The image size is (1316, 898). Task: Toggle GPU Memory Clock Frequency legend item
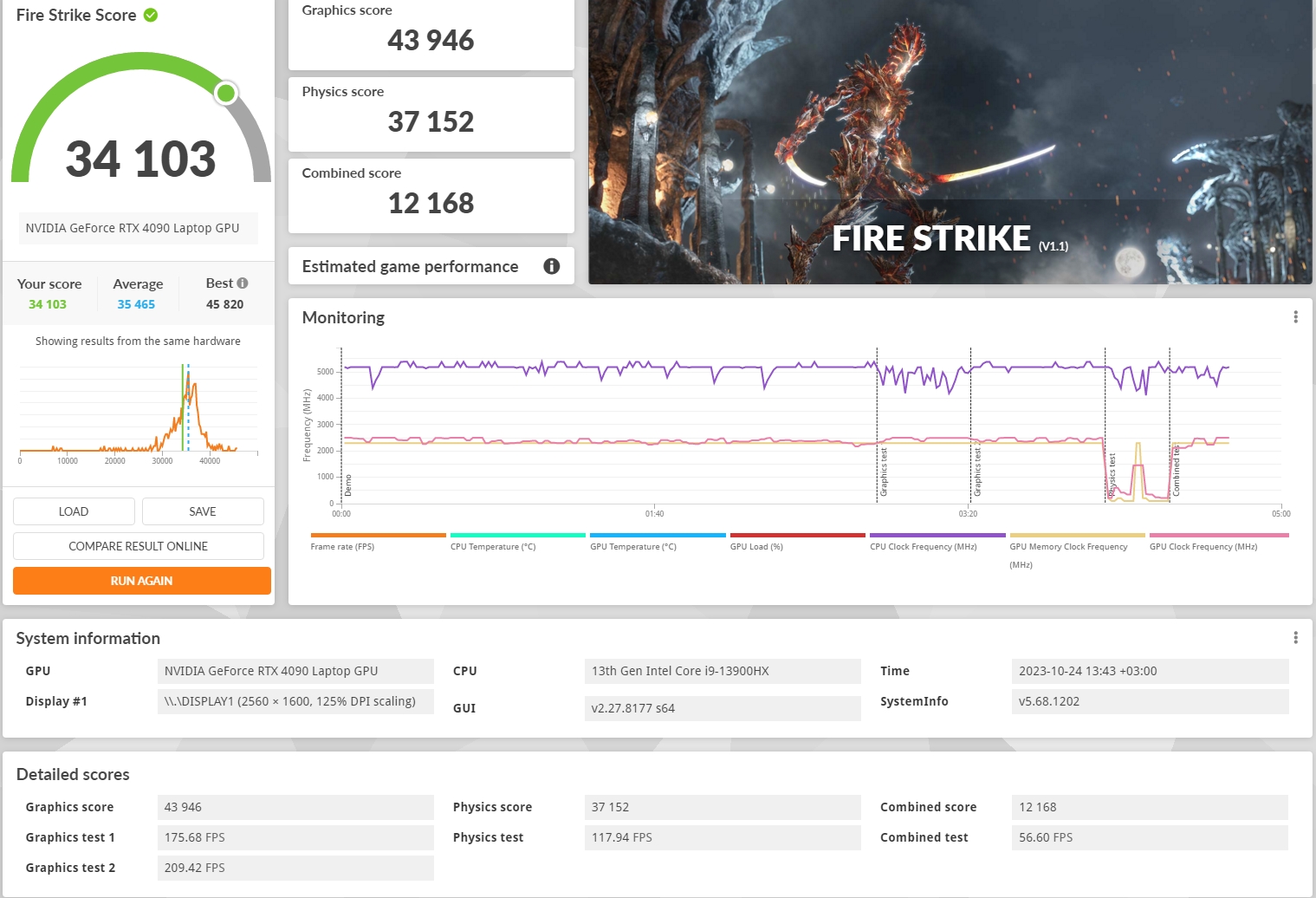[1068, 547]
